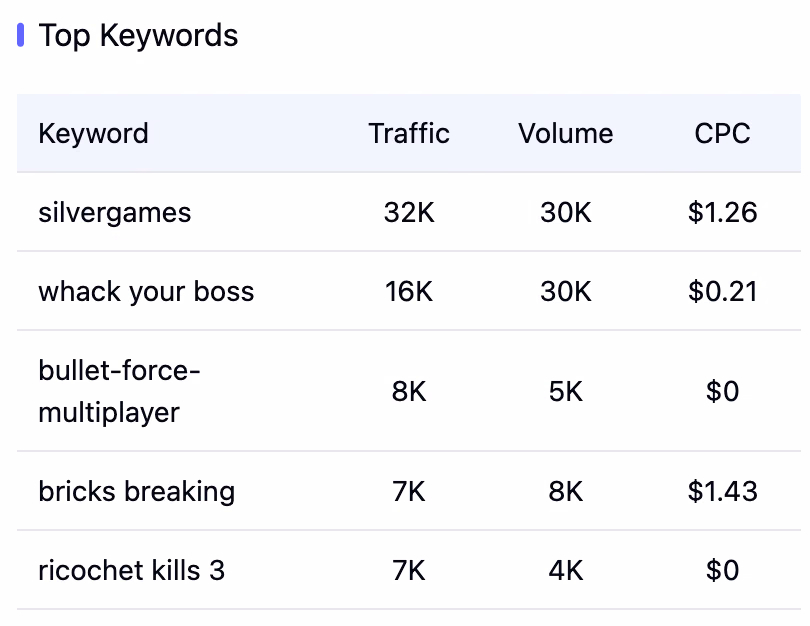This screenshot has height=626, width=810.
Task: Click the $1.26 CPC value
Action: pyautogui.click(x=722, y=212)
